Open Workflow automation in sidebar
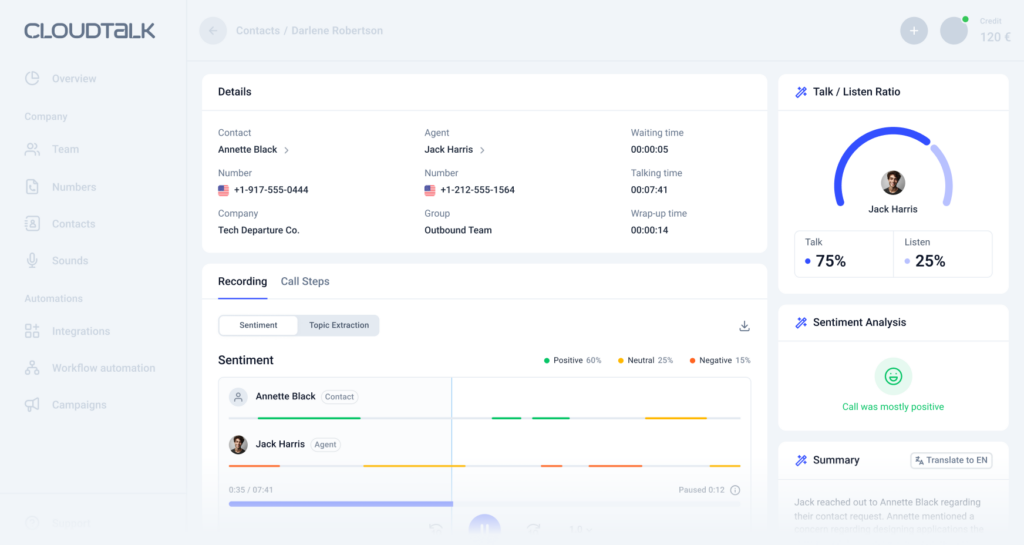The image size is (1024, 545). click(103, 368)
